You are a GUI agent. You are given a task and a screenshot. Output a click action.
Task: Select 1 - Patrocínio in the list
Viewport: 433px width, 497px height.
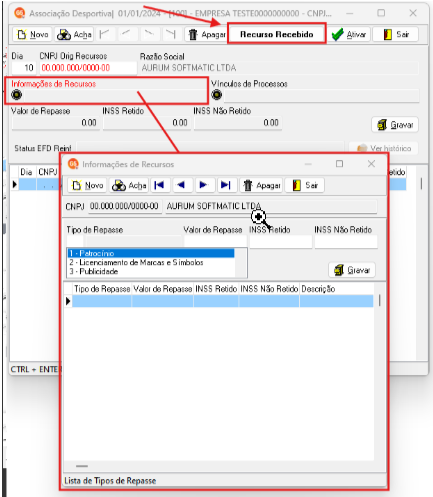click(x=151, y=253)
